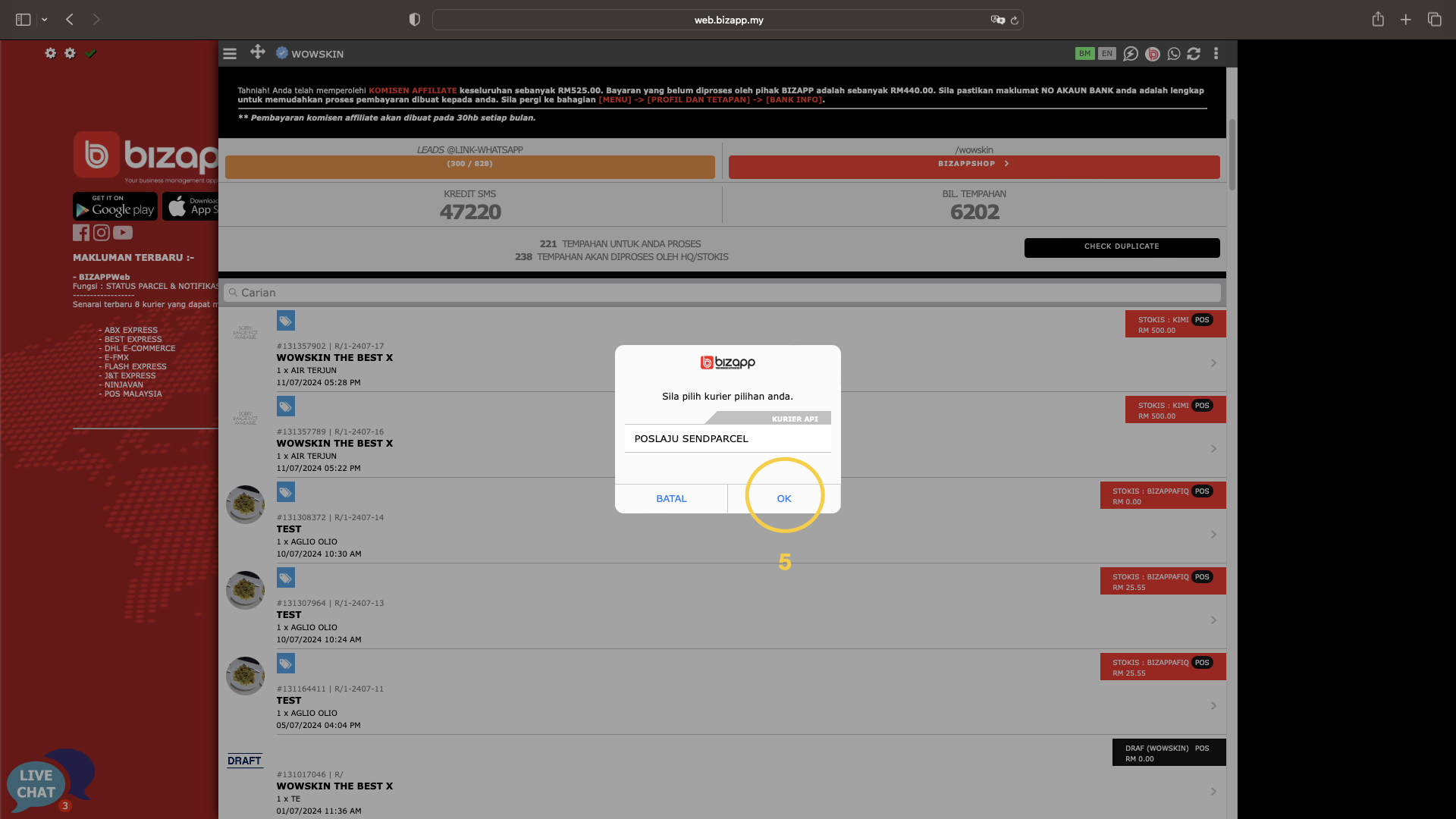Image resolution: width=1456 pixels, height=819 pixels.
Task: Click the refresh sync arrows icon
Action: tap(1194, 54)
